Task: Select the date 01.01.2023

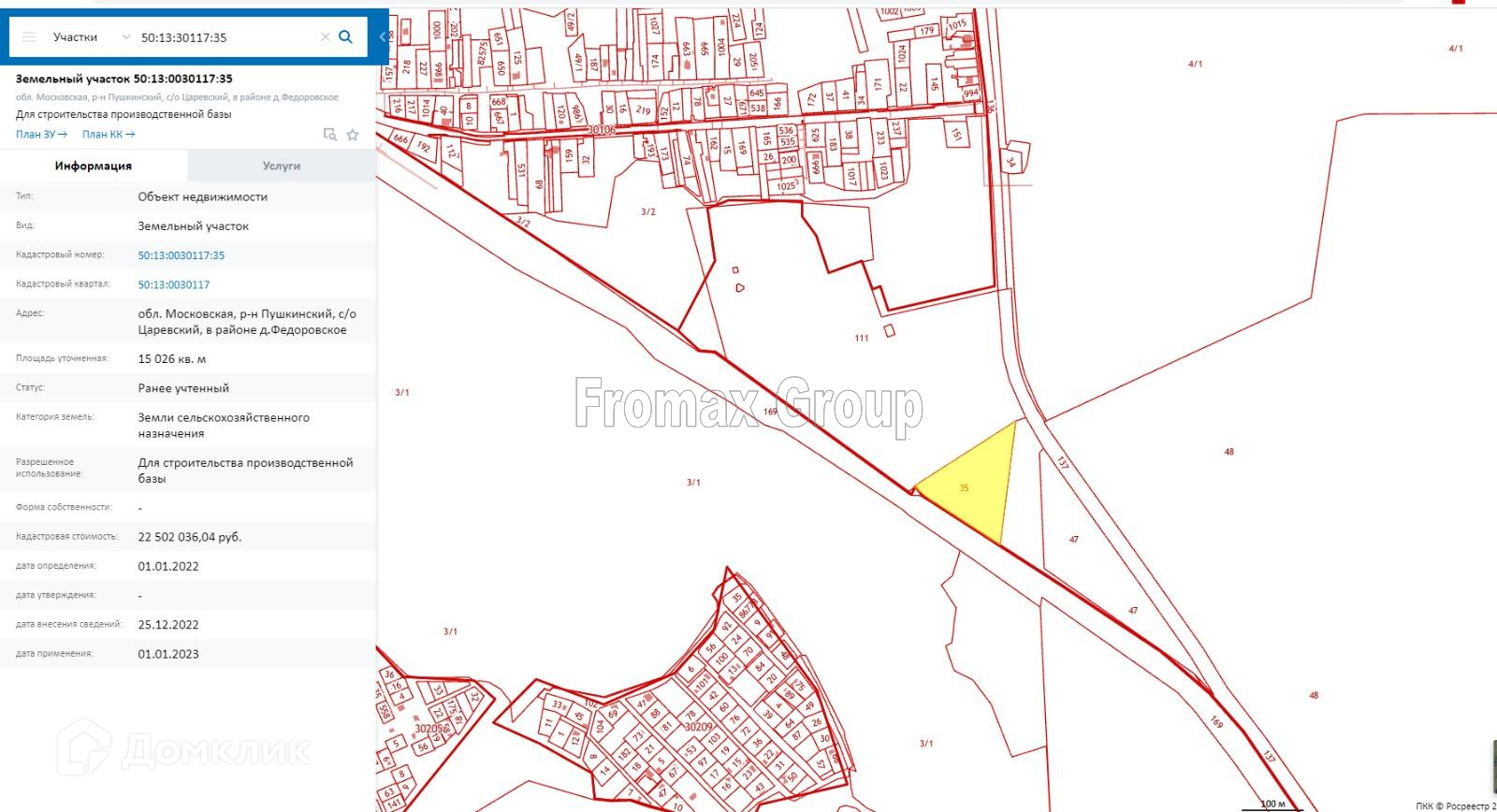Action: (168, 654)
